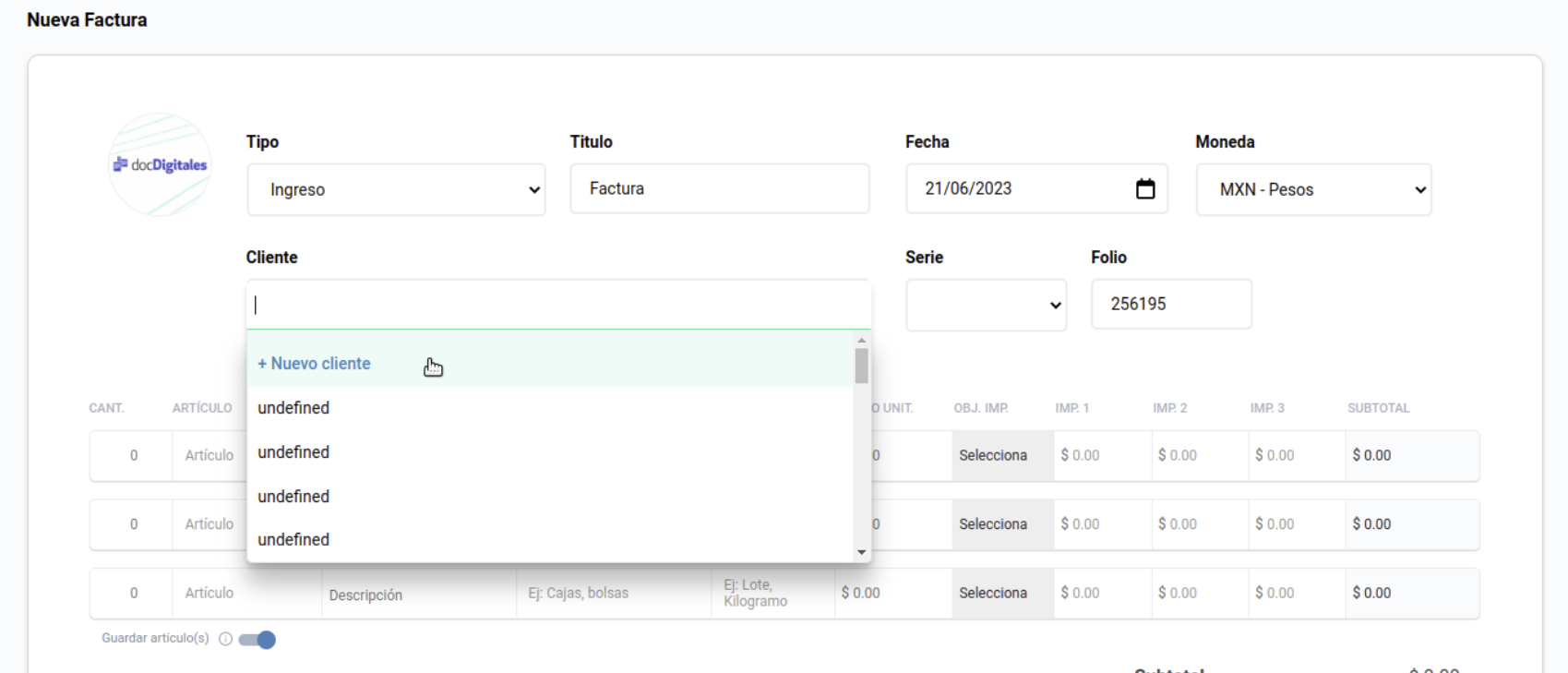Click the first row subtotal $ 0.00

(x=1412, y=455)
